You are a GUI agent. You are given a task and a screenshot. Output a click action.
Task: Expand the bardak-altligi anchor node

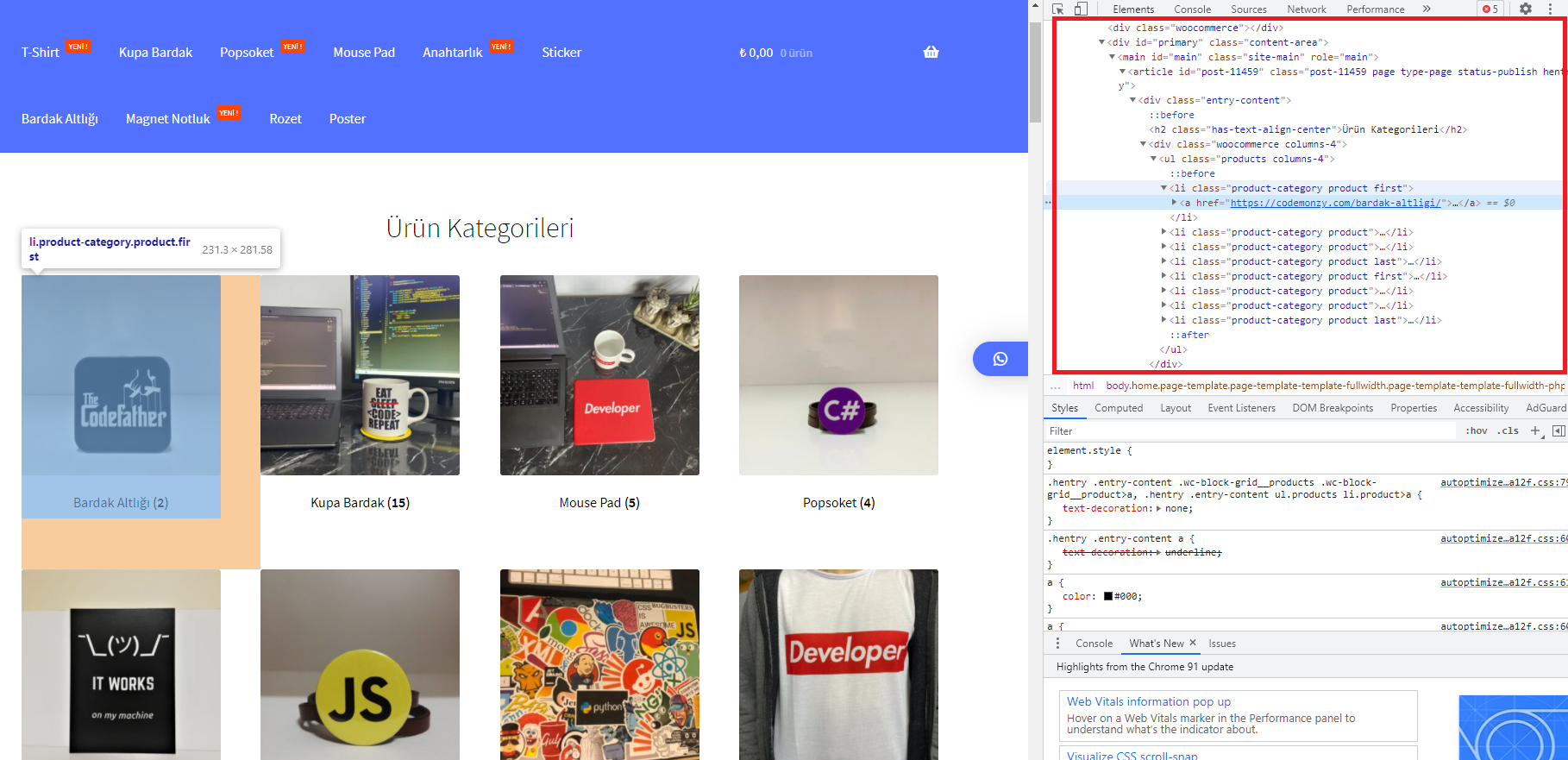(1174, 203)
